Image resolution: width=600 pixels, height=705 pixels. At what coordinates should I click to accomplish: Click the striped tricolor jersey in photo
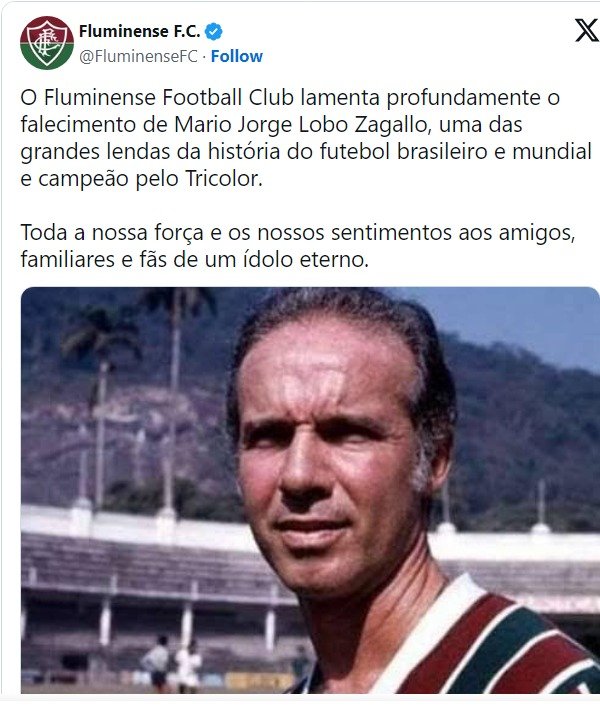(486, 647)
